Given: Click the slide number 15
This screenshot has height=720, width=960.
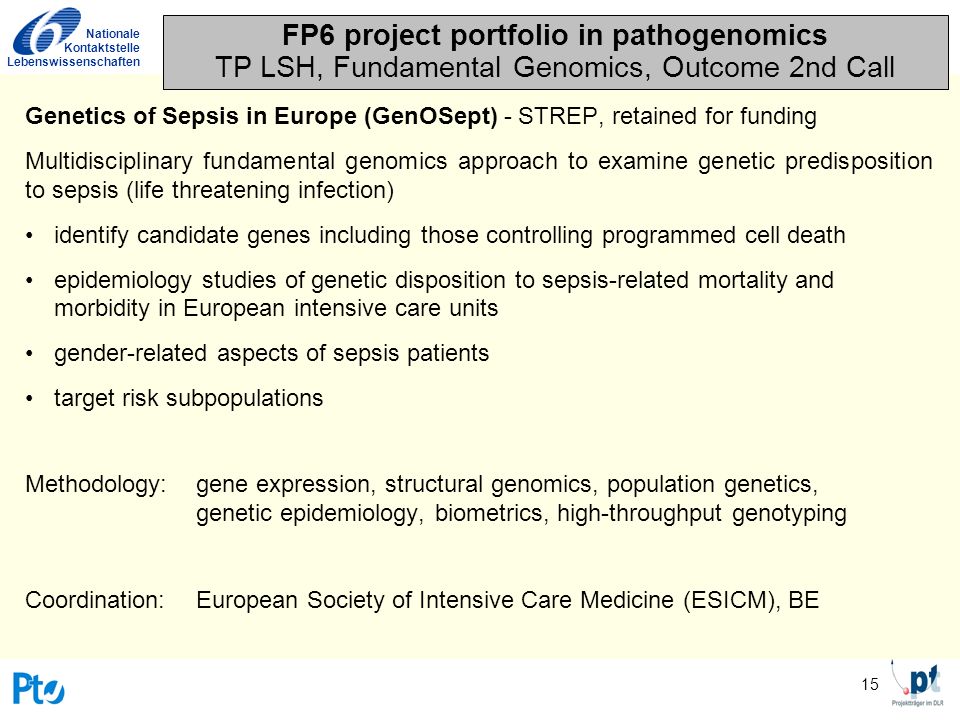Looking at the screenshot, I should (x=869, y=684).
